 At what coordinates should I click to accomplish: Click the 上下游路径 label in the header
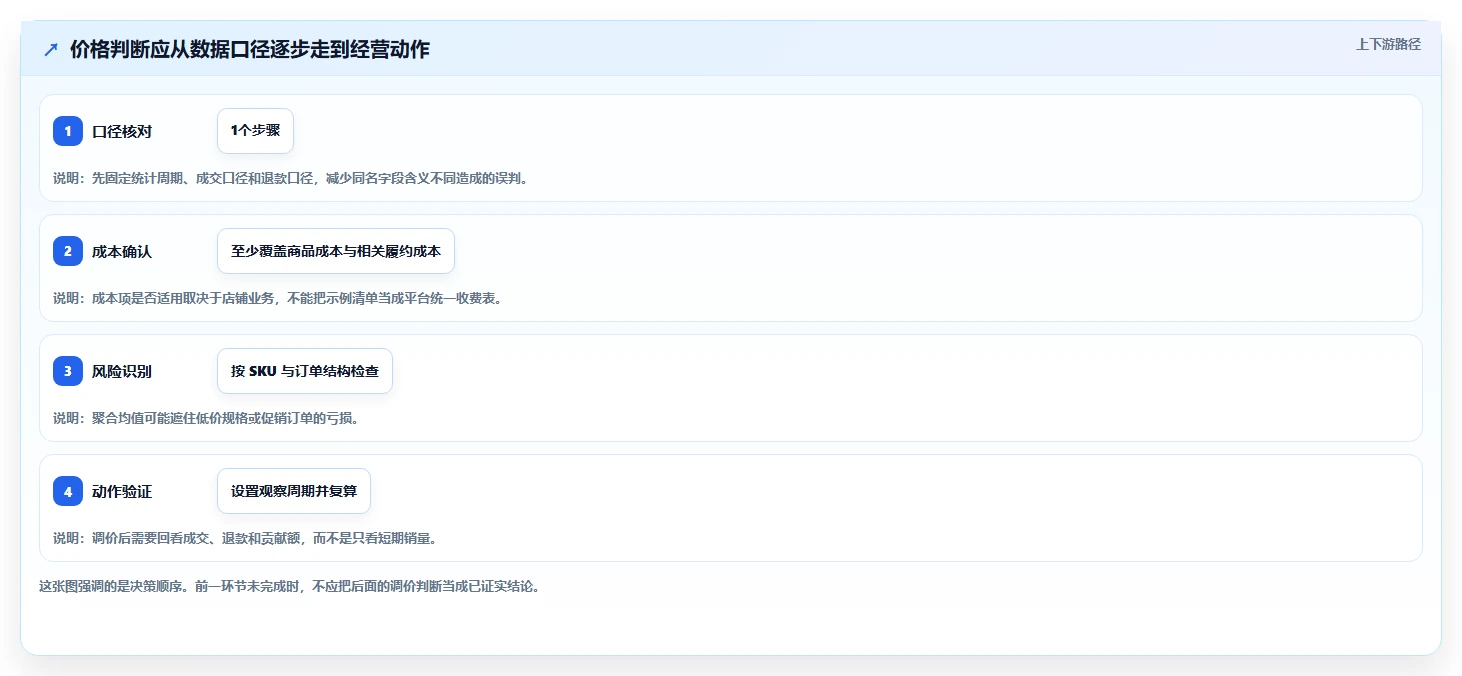[x=1388, y=44]
